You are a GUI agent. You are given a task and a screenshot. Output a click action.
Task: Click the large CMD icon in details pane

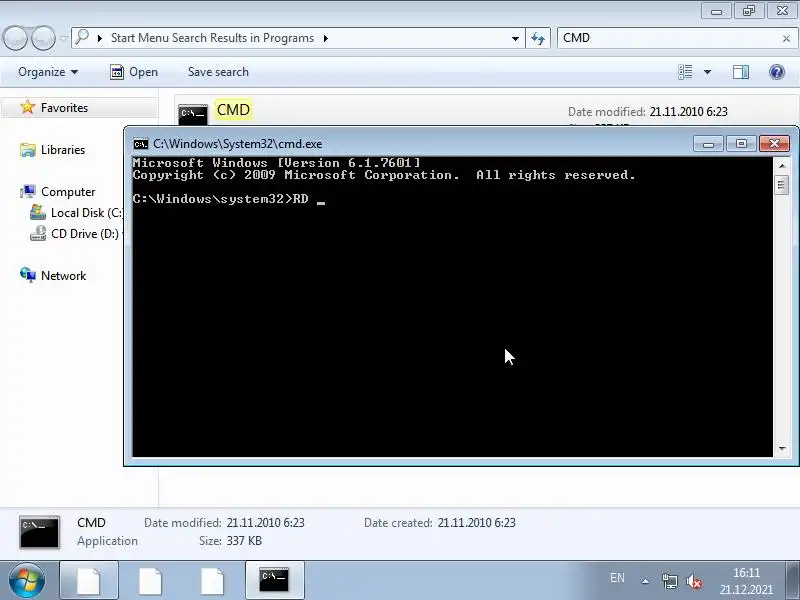(x=39, y=532)
